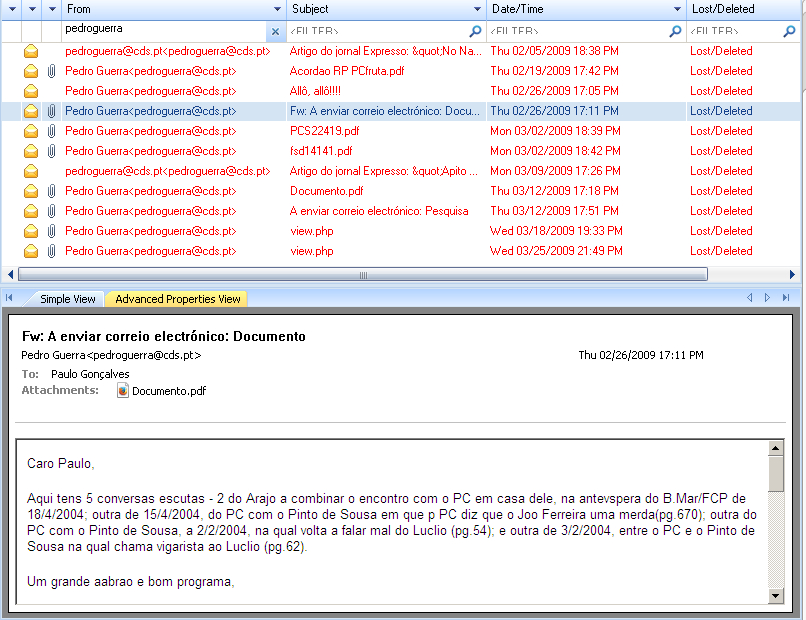This screenshot has width=806, height=620.
Task: Go to previous tab arrow
Action: click(749, 298)
